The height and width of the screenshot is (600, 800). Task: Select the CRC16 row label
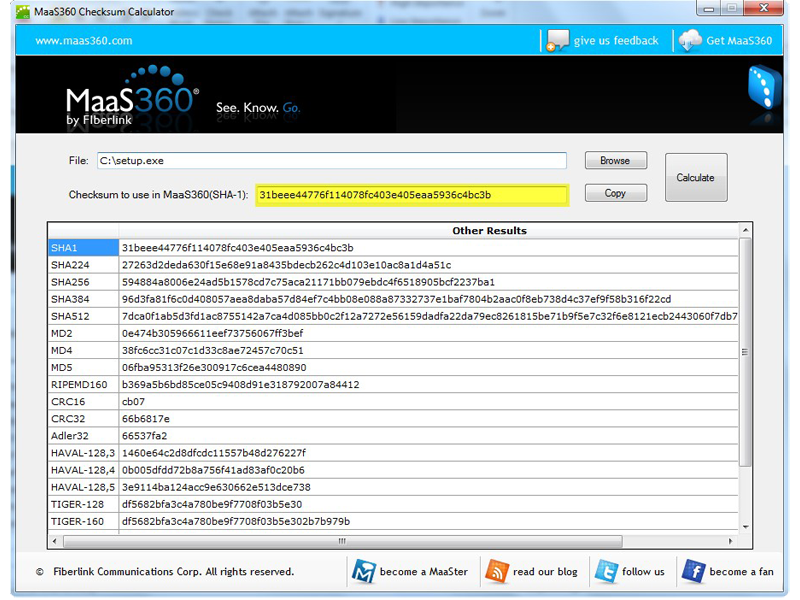[84, 402]
